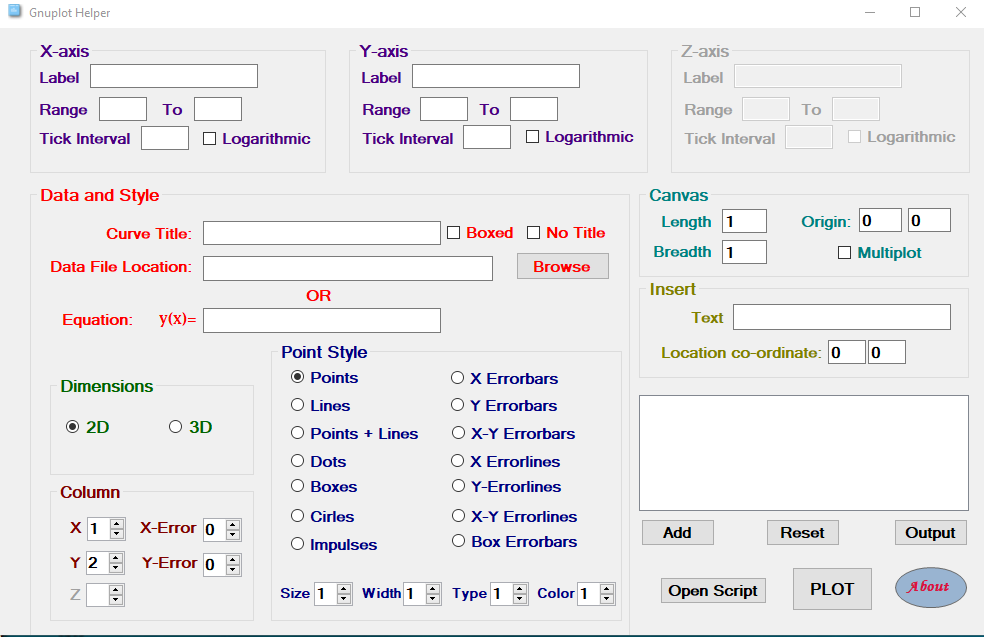Image resolution: width=984 pixels, height=637 pixels.
Task: Click the Browse button for data file
Action: coord(562,266)
